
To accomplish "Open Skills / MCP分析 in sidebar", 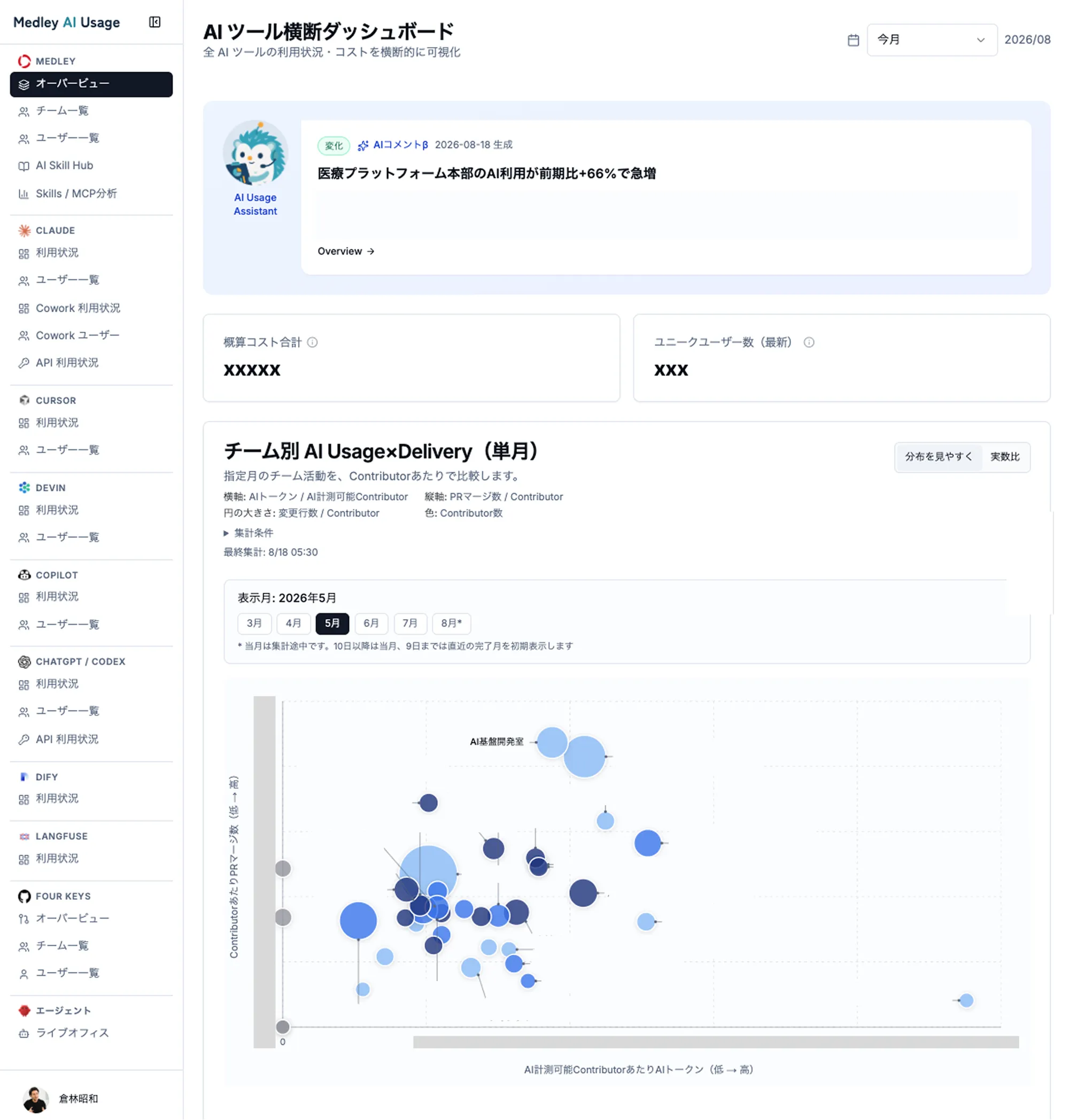I will click(x=91, y=193).
